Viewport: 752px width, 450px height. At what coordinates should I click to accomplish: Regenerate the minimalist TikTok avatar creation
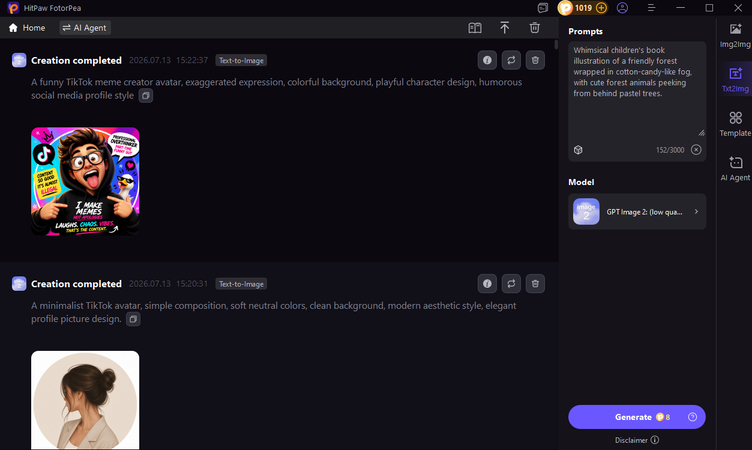point(511,284)
